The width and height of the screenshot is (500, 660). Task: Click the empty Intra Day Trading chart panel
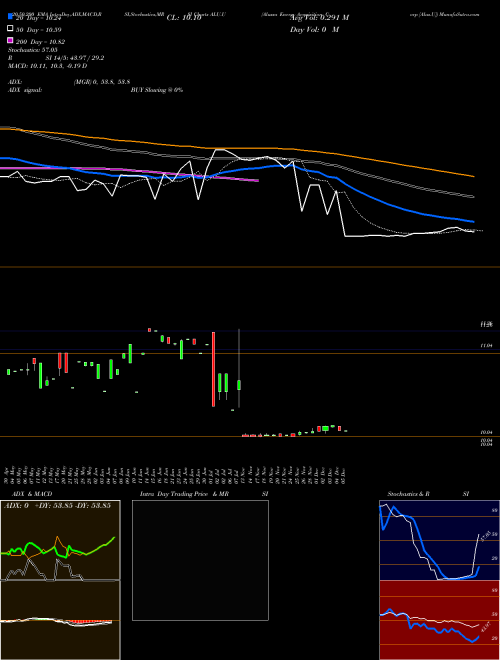click(x=200, y=560)
